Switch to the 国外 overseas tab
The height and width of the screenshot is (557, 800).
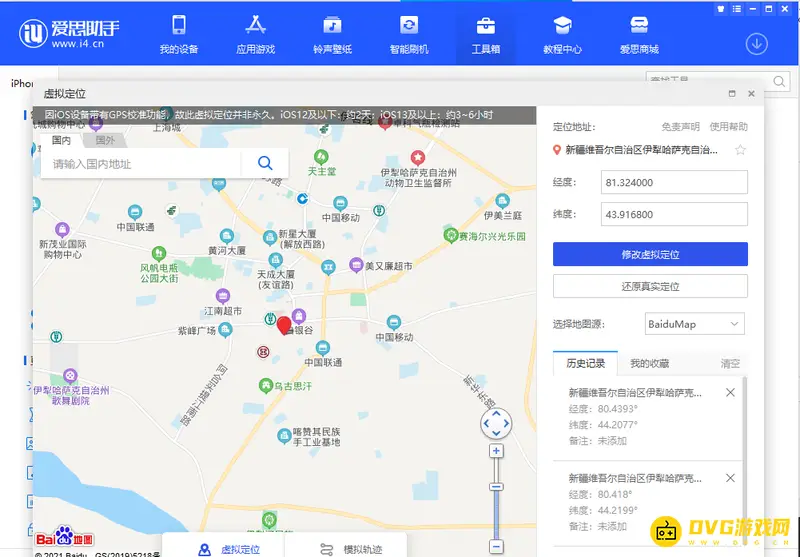[105, 140]
